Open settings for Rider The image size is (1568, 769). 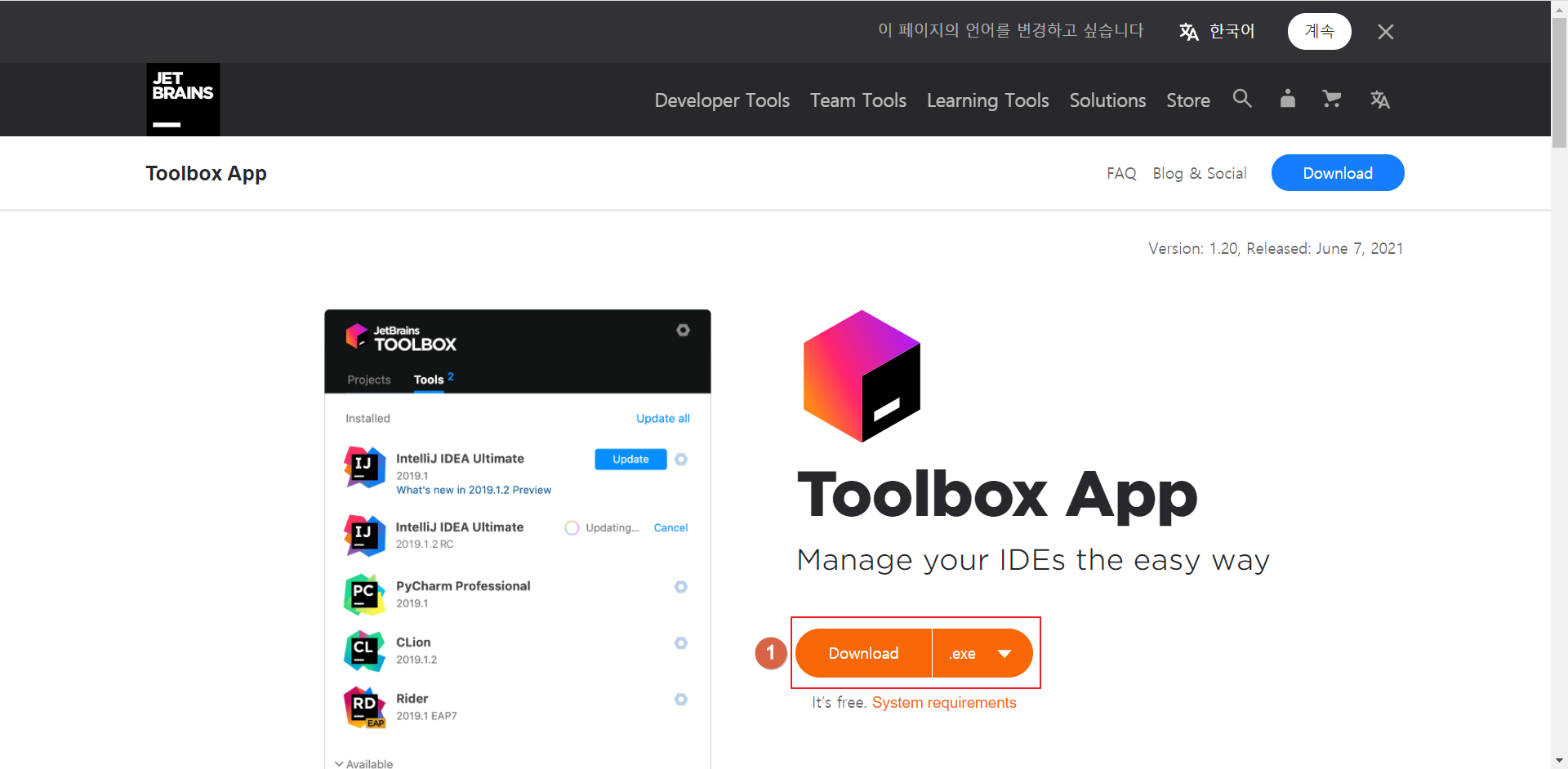(x=681, y=700)
